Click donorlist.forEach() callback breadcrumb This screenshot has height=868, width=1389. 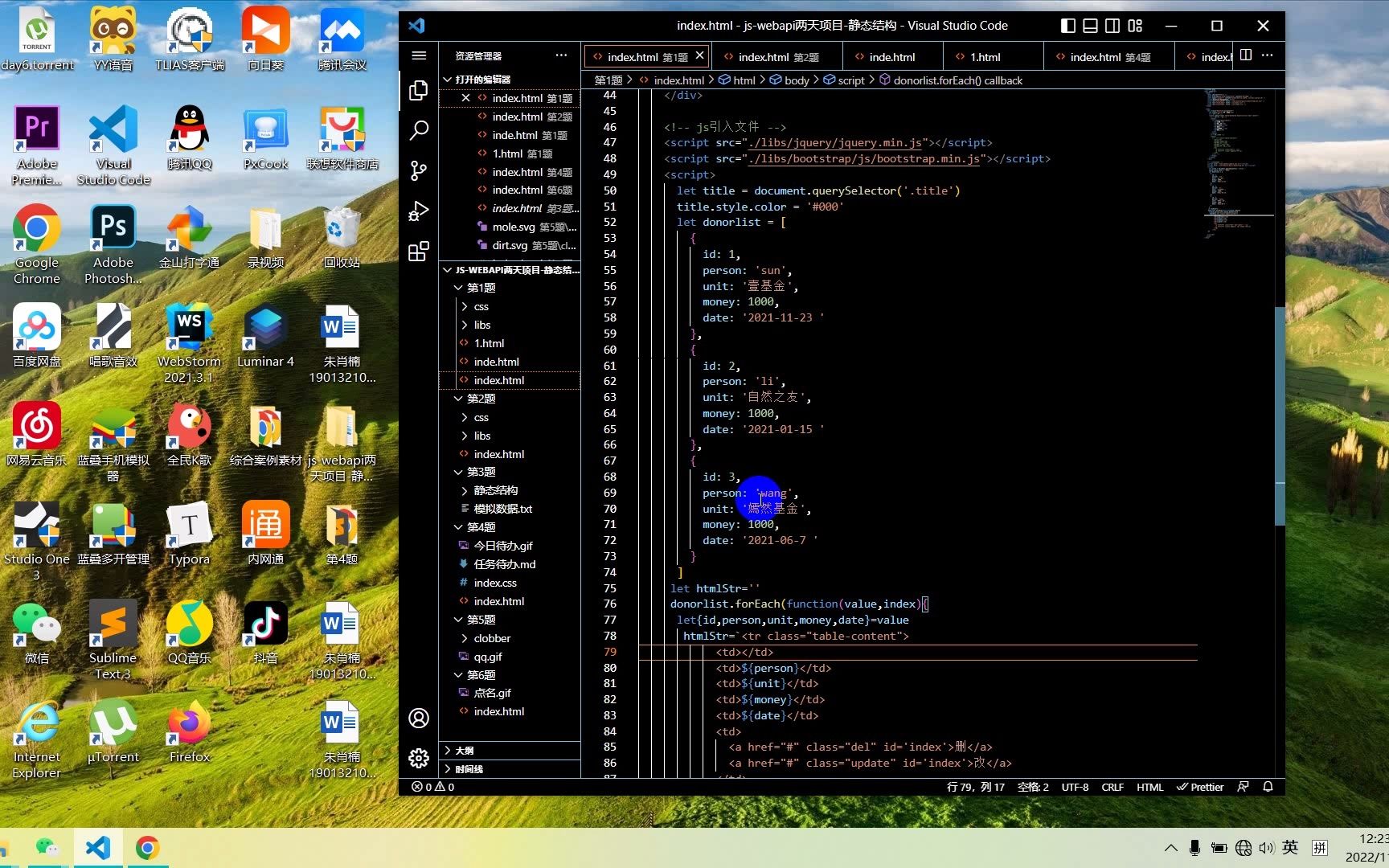(951, 80)
